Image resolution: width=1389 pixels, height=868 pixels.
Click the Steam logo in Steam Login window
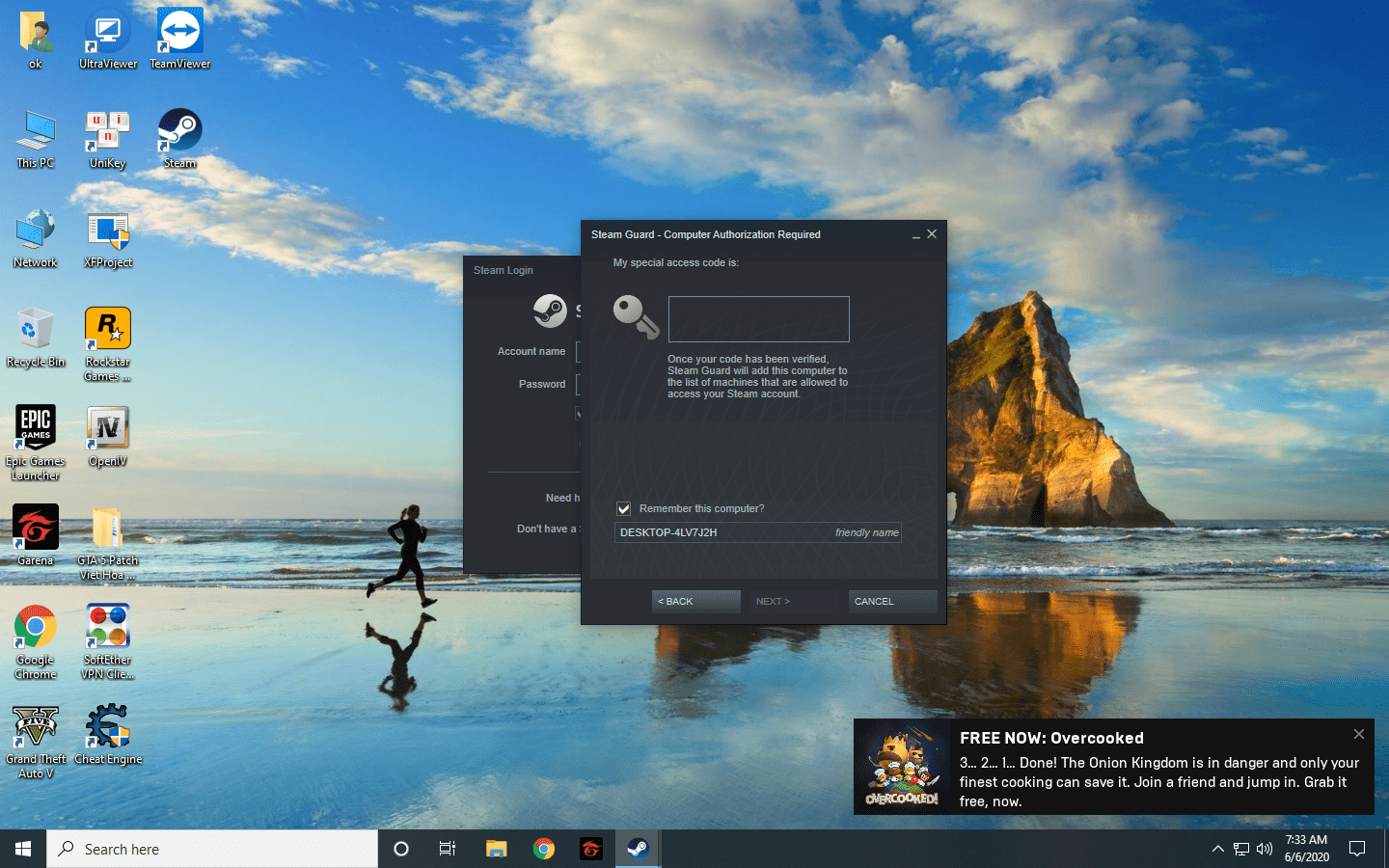551,311
